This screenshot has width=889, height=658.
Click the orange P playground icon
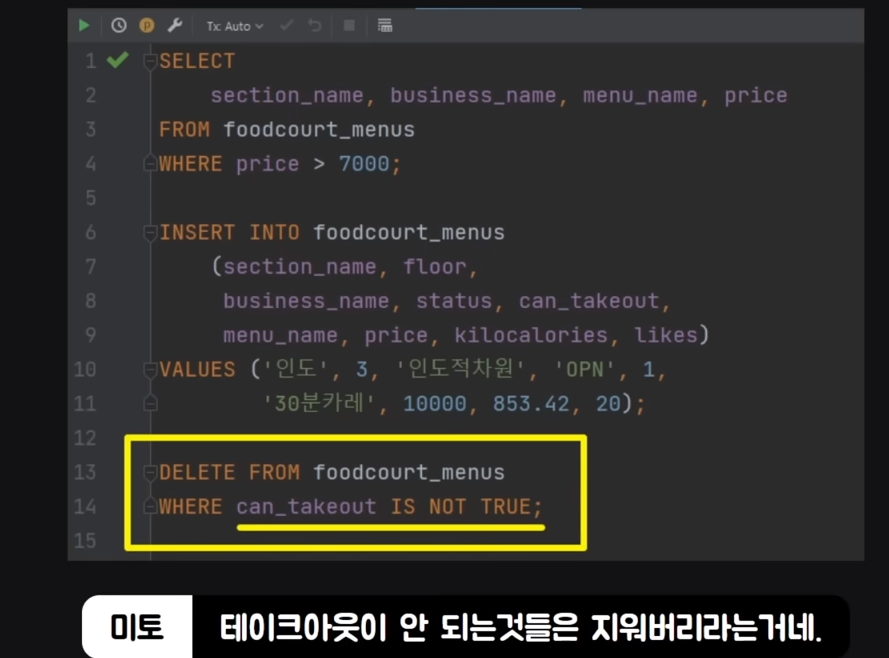click(x=147, y=26)
